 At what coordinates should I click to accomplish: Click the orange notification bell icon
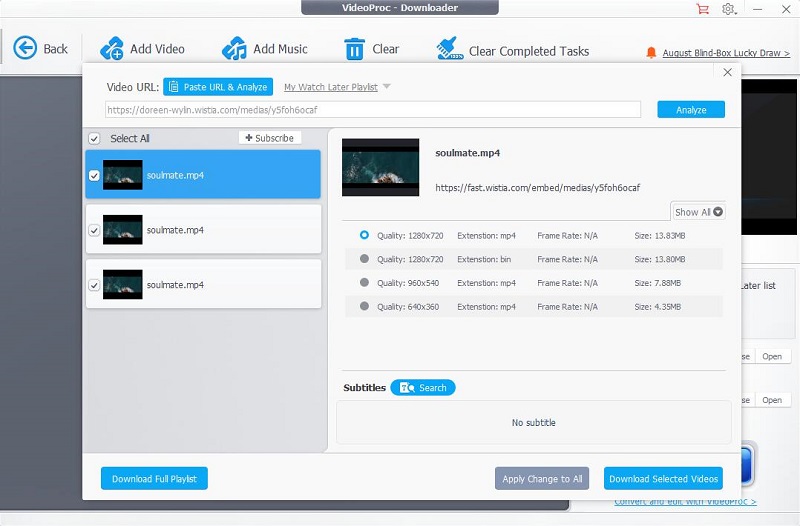coord(651,53)
